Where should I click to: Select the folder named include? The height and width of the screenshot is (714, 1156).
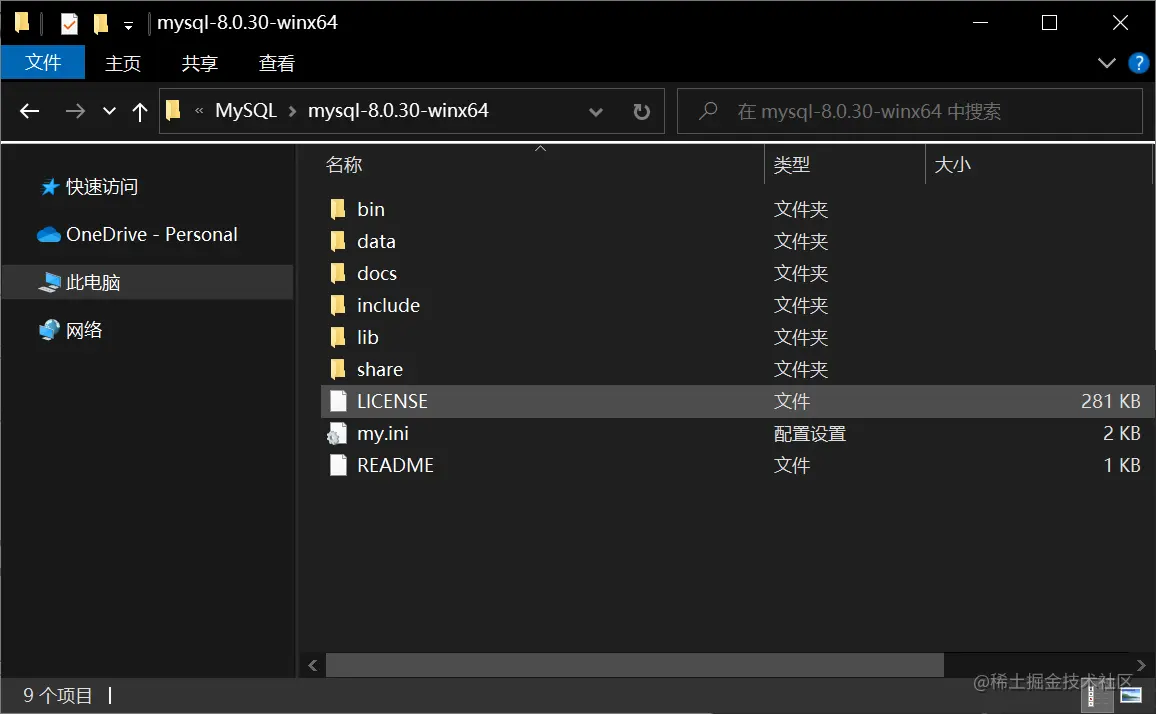pos(389,305)
